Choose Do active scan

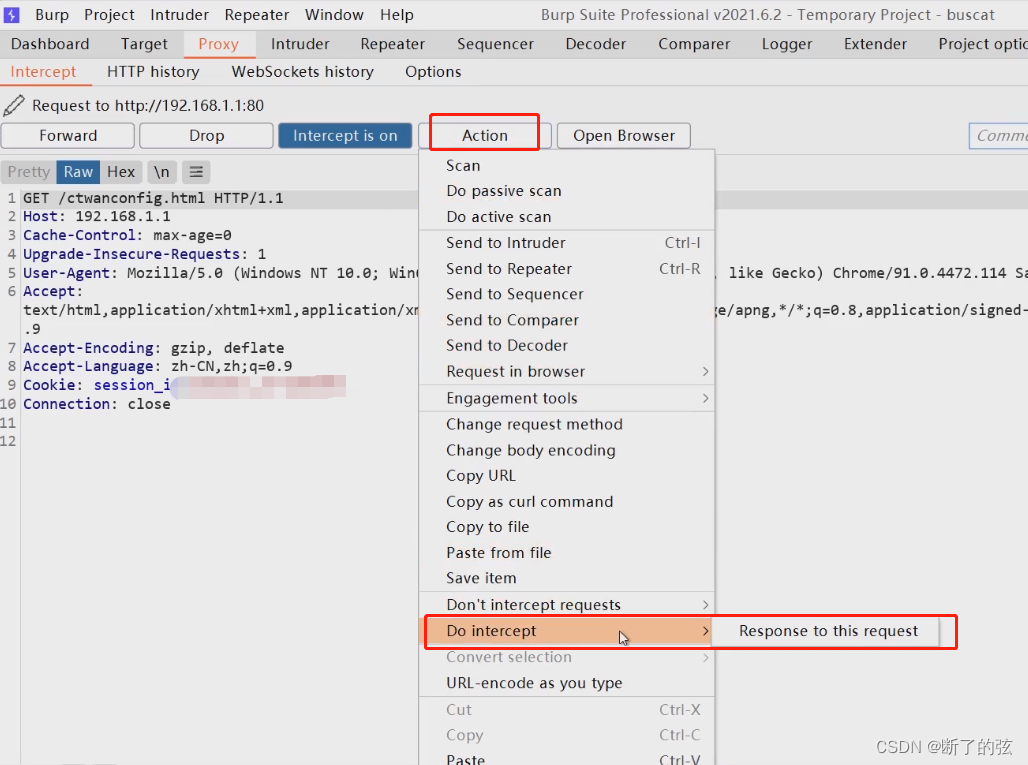click(x=566, y=216)
